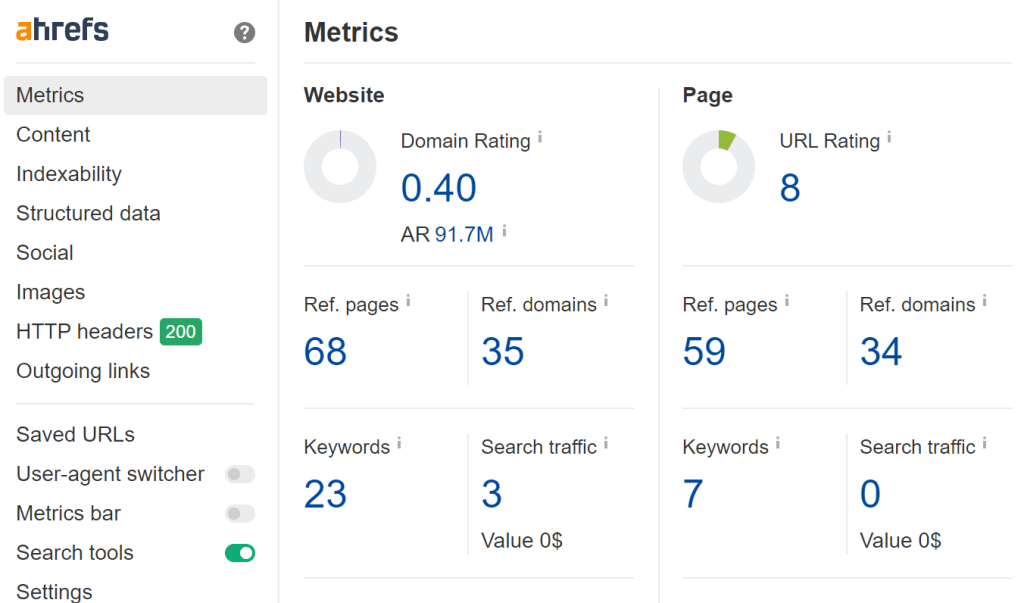Click the help question mark icon
1024x603 pixels.
tap(244, 32)
